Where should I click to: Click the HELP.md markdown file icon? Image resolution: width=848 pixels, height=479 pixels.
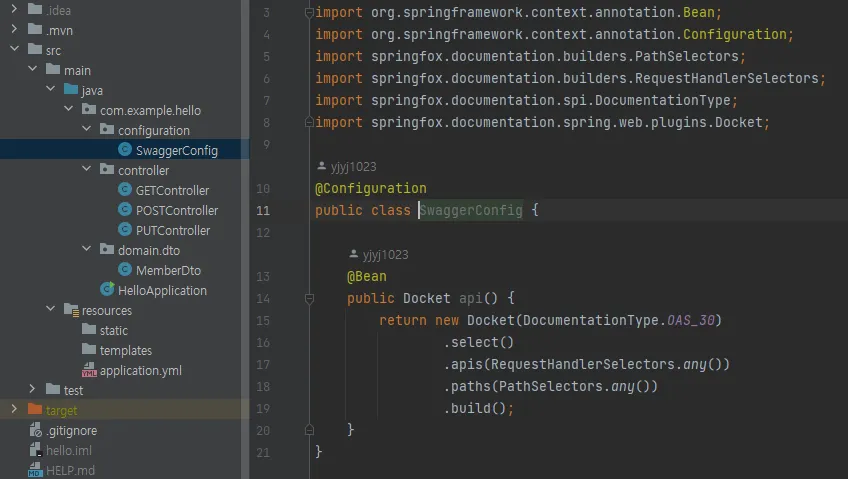point(35,469)
